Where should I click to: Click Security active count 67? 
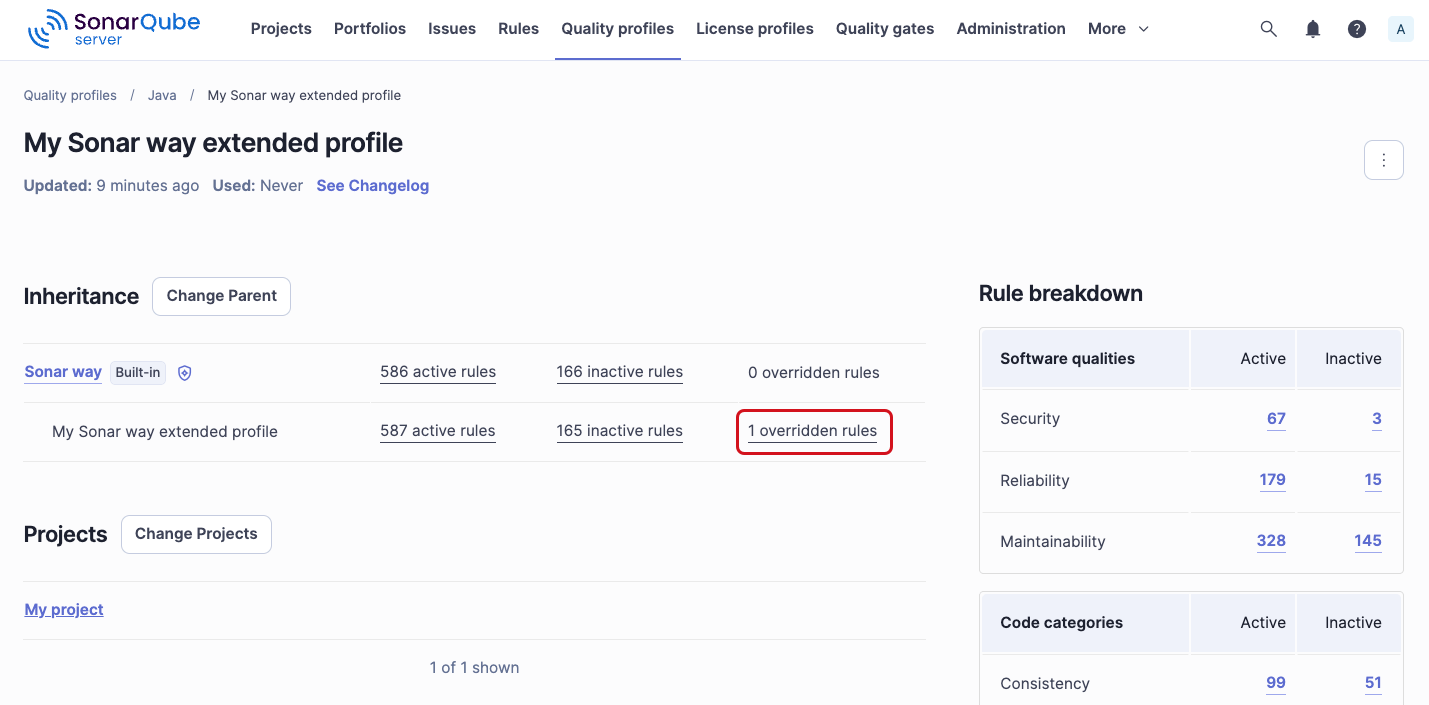pos(1276,419)
